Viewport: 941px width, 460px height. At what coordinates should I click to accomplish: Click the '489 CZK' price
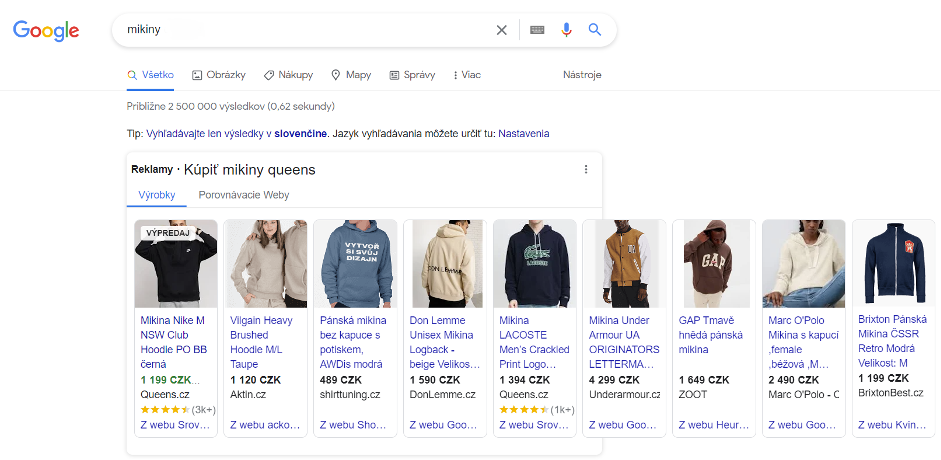click(341, 380)
